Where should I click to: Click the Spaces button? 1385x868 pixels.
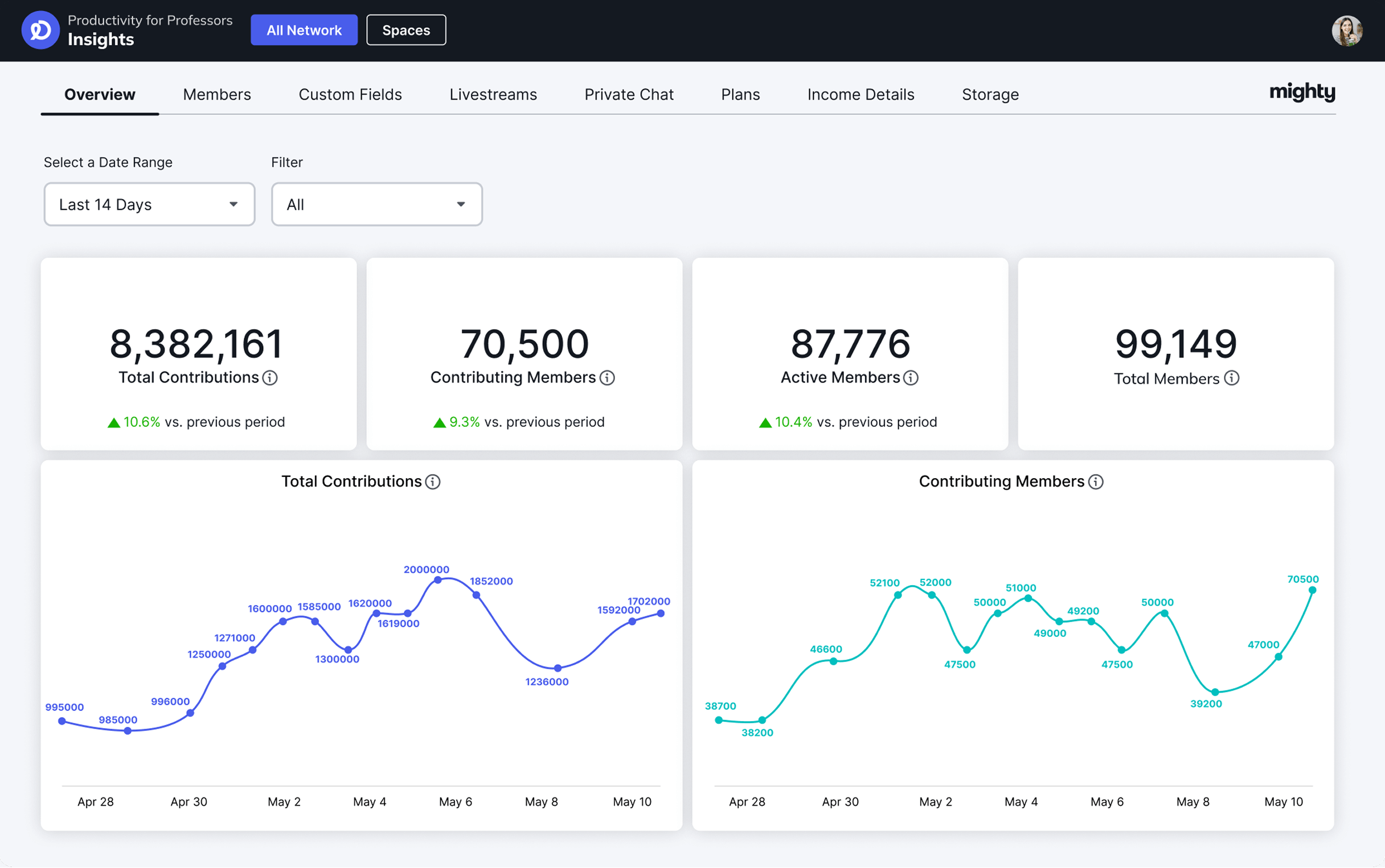click(406, 30)
